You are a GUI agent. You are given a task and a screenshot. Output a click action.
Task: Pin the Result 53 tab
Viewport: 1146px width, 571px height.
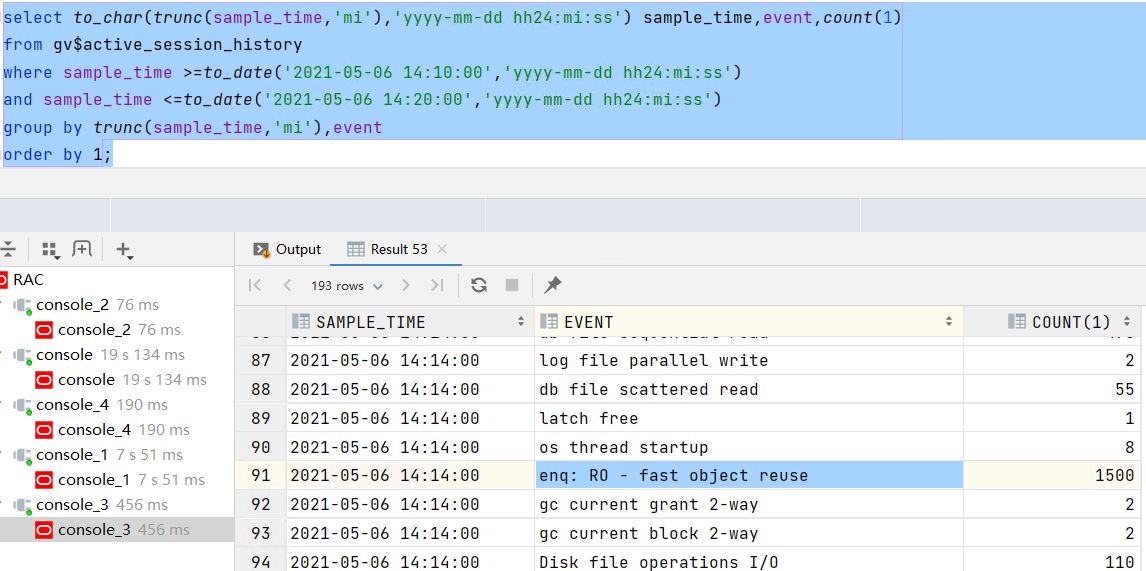pos(553,285)
